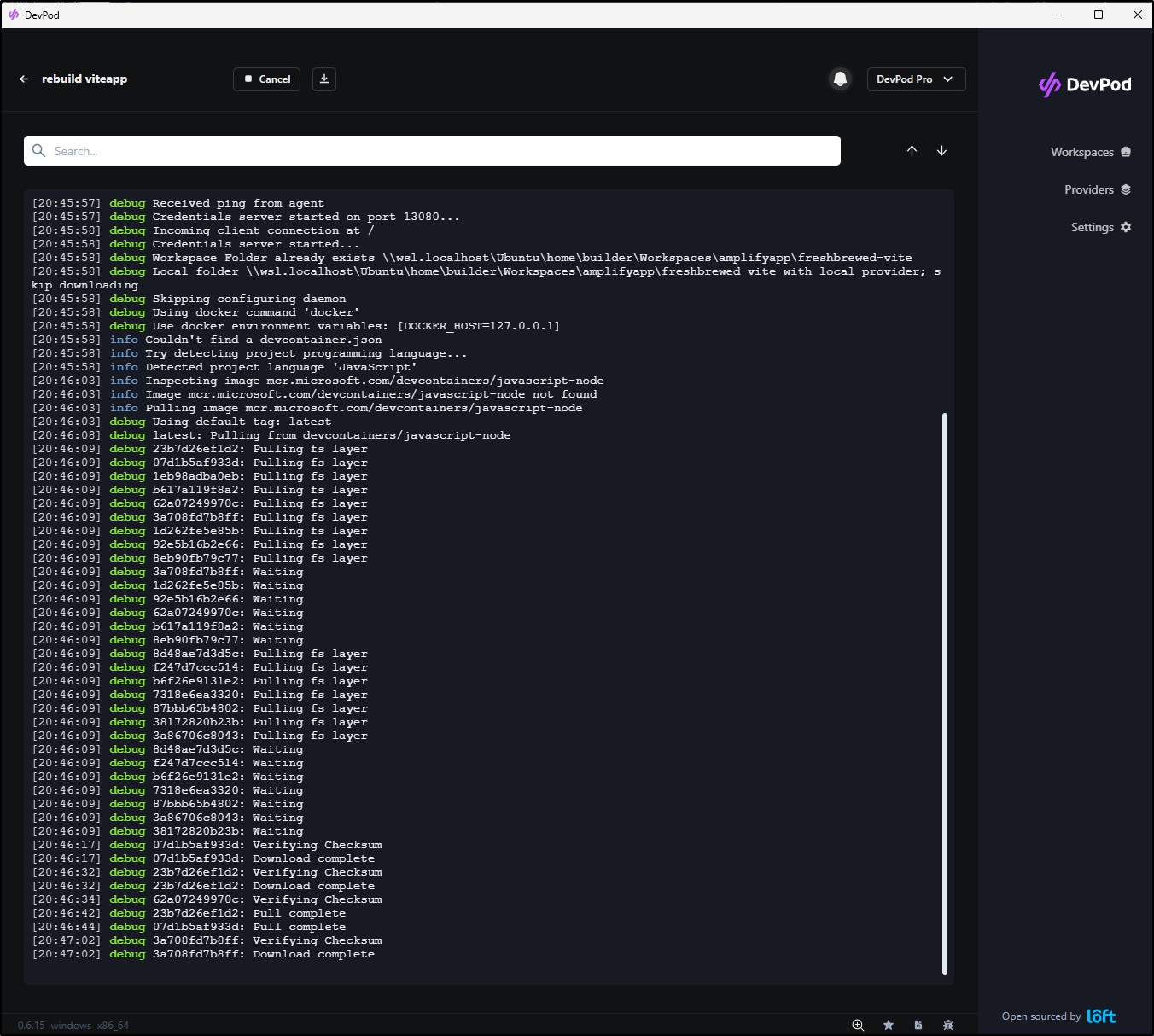Click the DevPod logo in sidebar

(x=1085, y=84)
